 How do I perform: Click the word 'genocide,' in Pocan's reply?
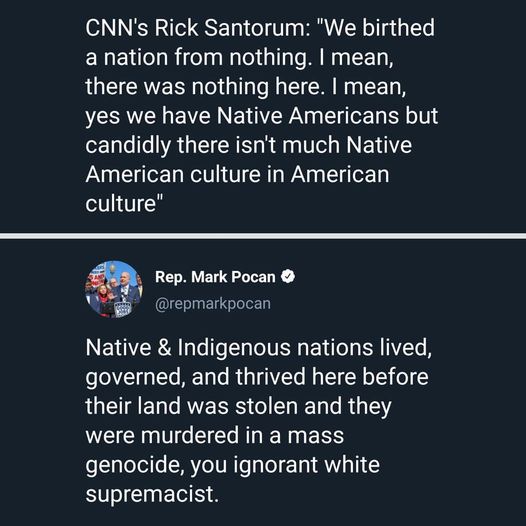(135, 466)
